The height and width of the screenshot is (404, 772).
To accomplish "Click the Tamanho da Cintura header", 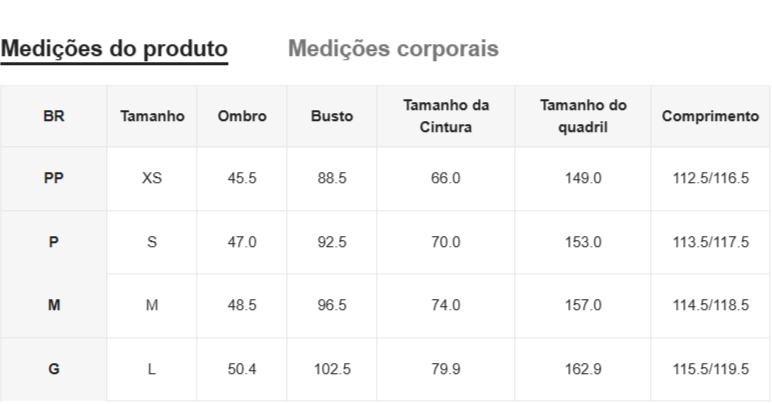I will tap(446, 116).
